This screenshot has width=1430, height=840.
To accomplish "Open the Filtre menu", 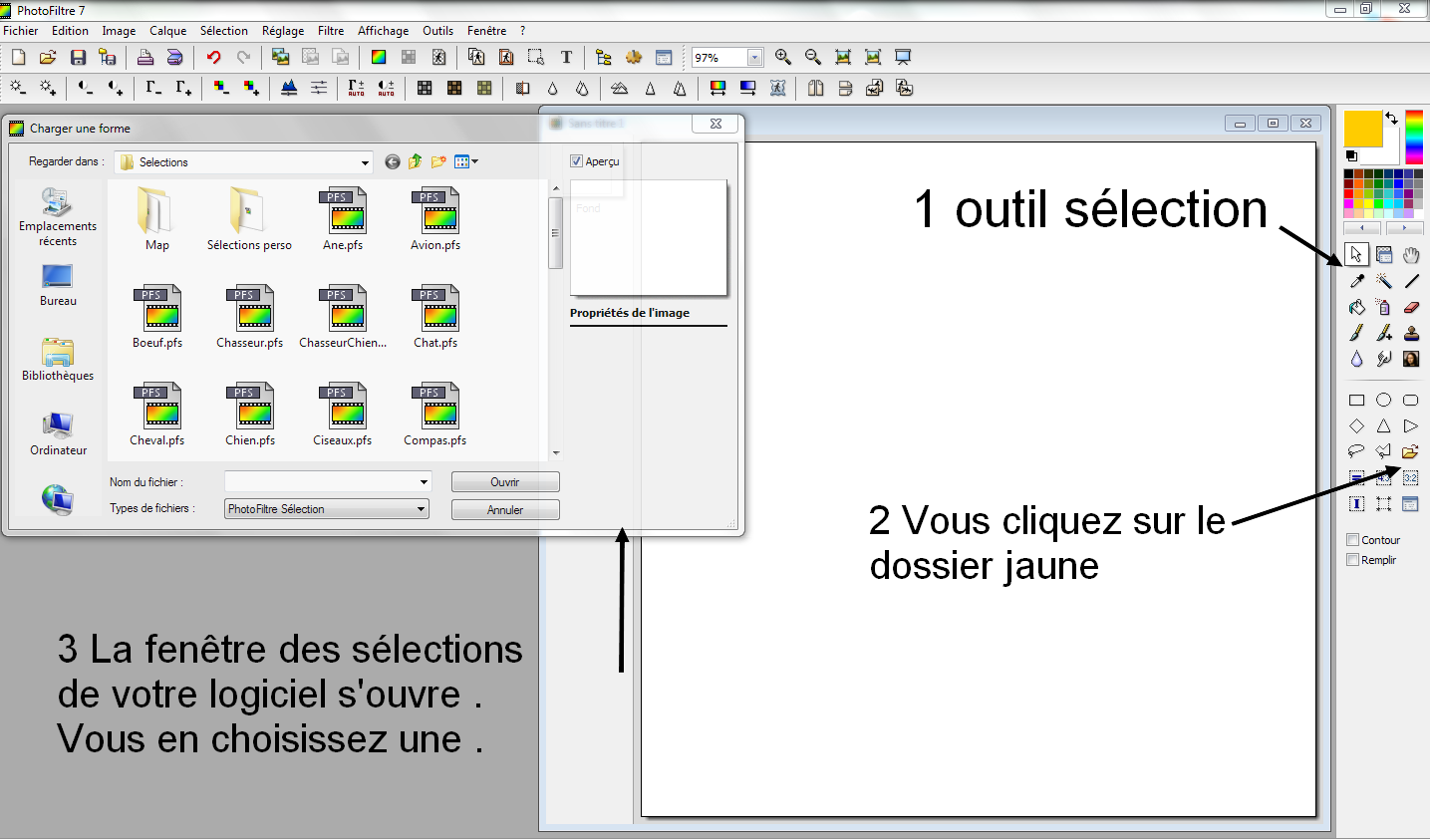I will (x=331, y=31).
